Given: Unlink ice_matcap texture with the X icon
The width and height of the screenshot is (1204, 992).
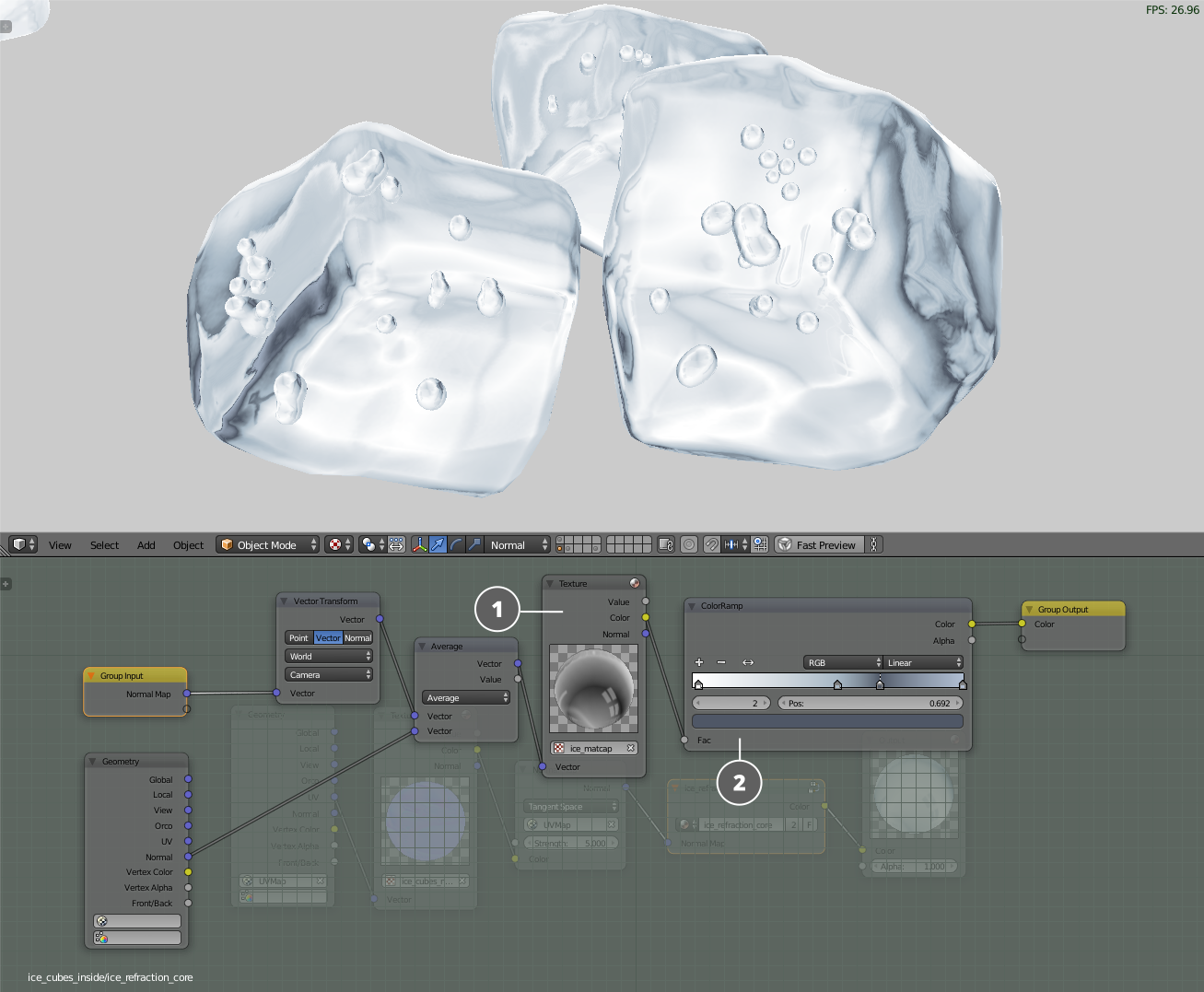Looking at the screenshot, I should pos(631,748).
